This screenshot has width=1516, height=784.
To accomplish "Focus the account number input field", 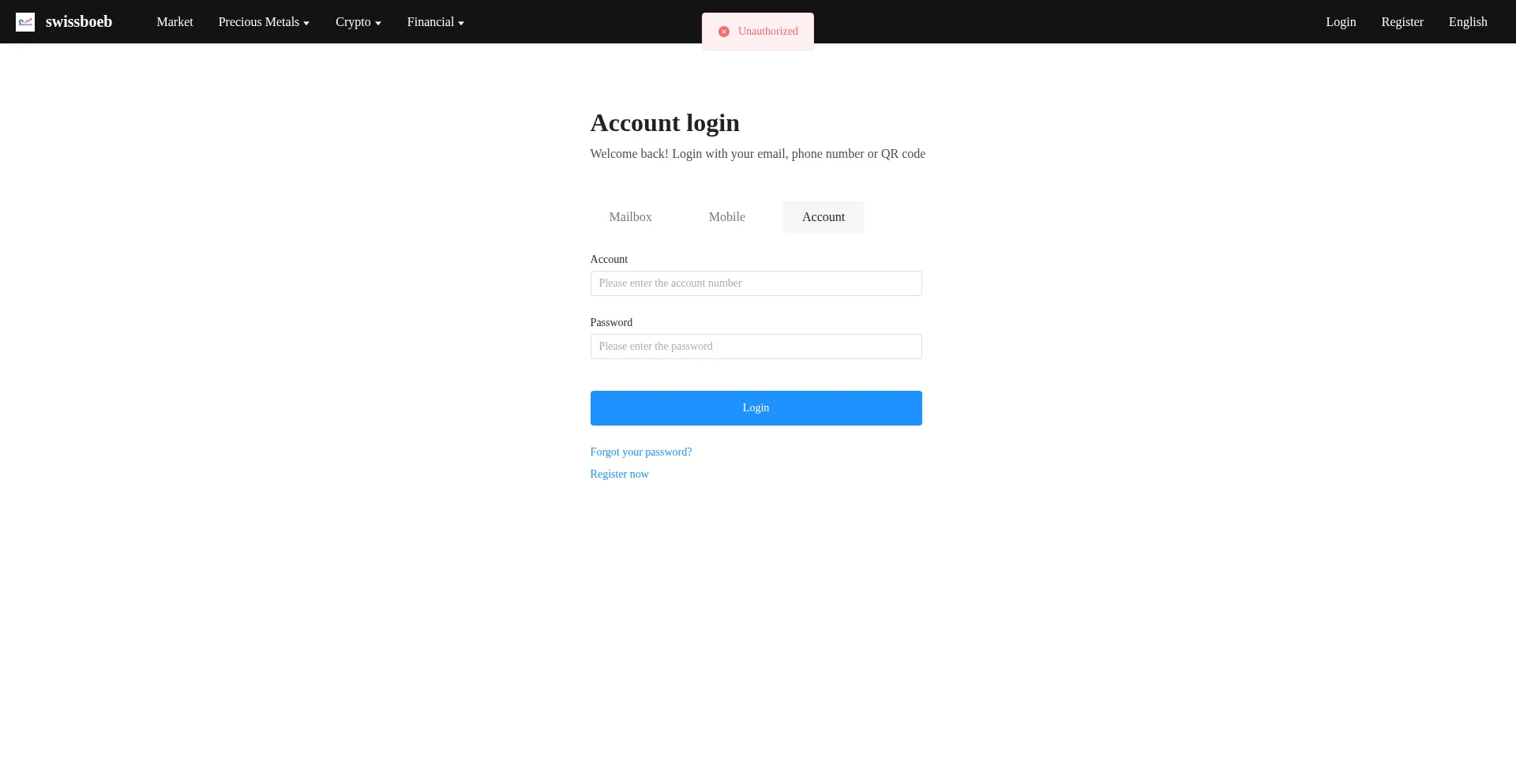I will pyautogui.click(x=756, y=283).
